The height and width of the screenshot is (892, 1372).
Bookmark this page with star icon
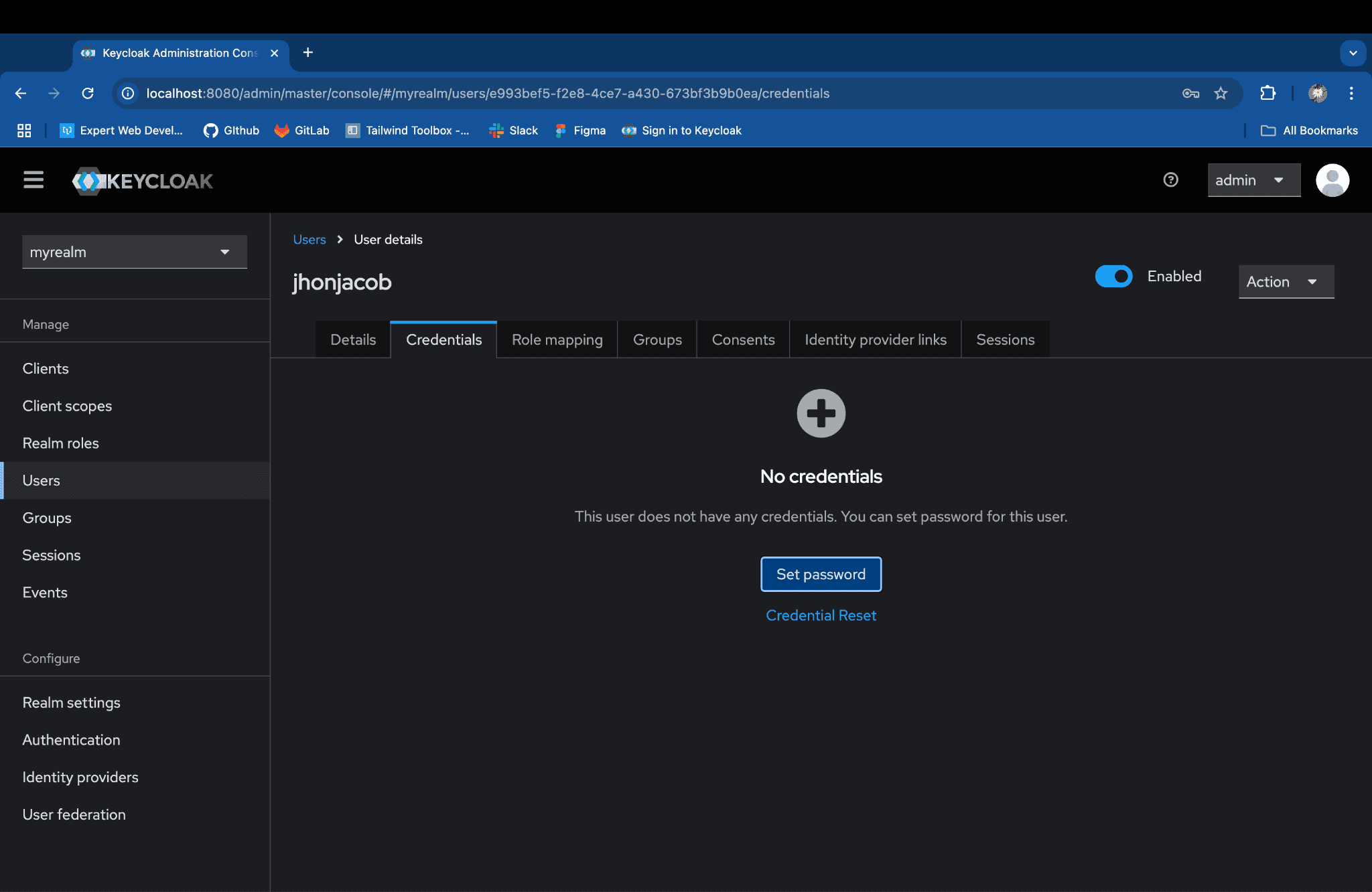click(x=1221, y=93)
